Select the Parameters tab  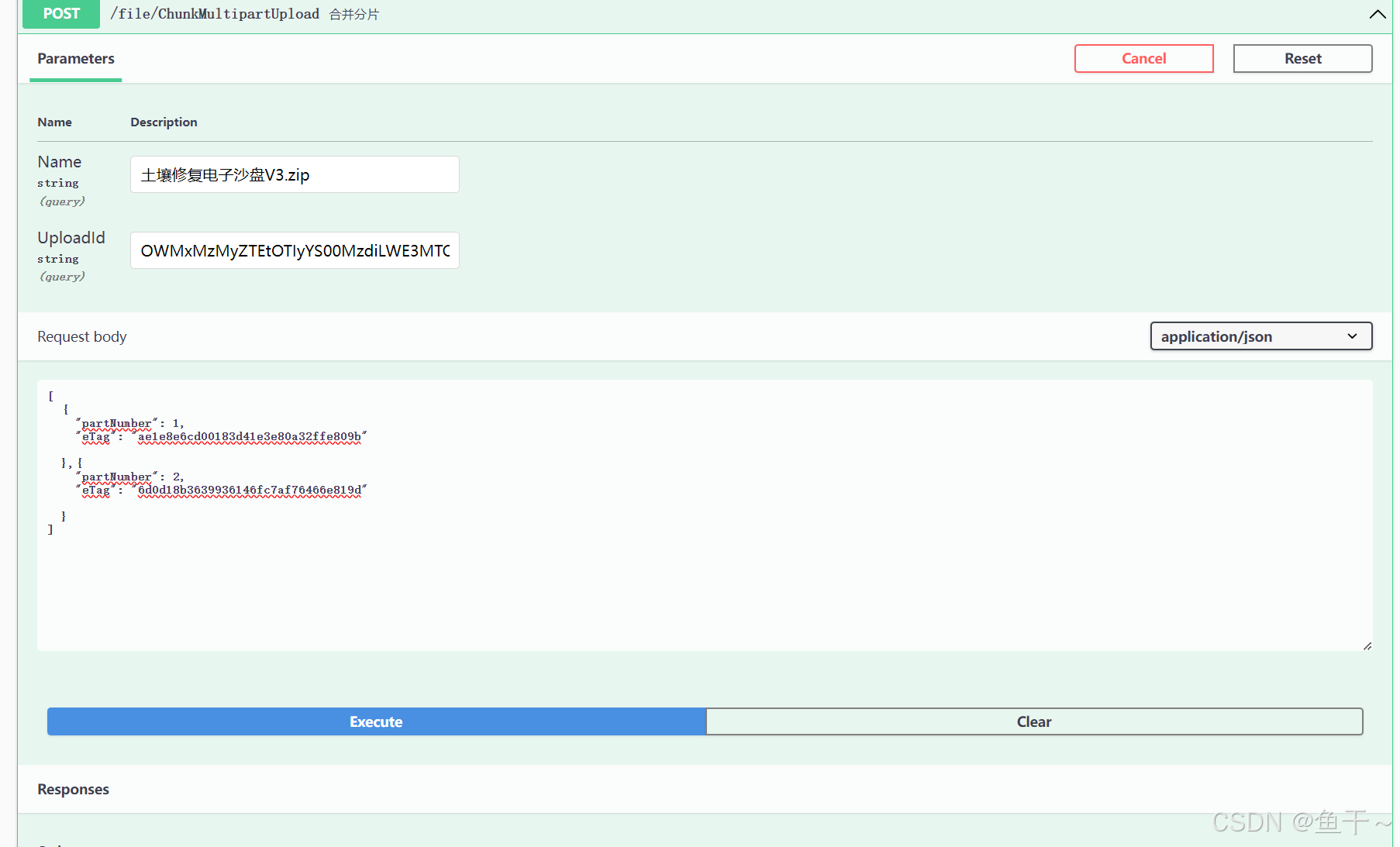pyautogui.click(x=76, y=59)
